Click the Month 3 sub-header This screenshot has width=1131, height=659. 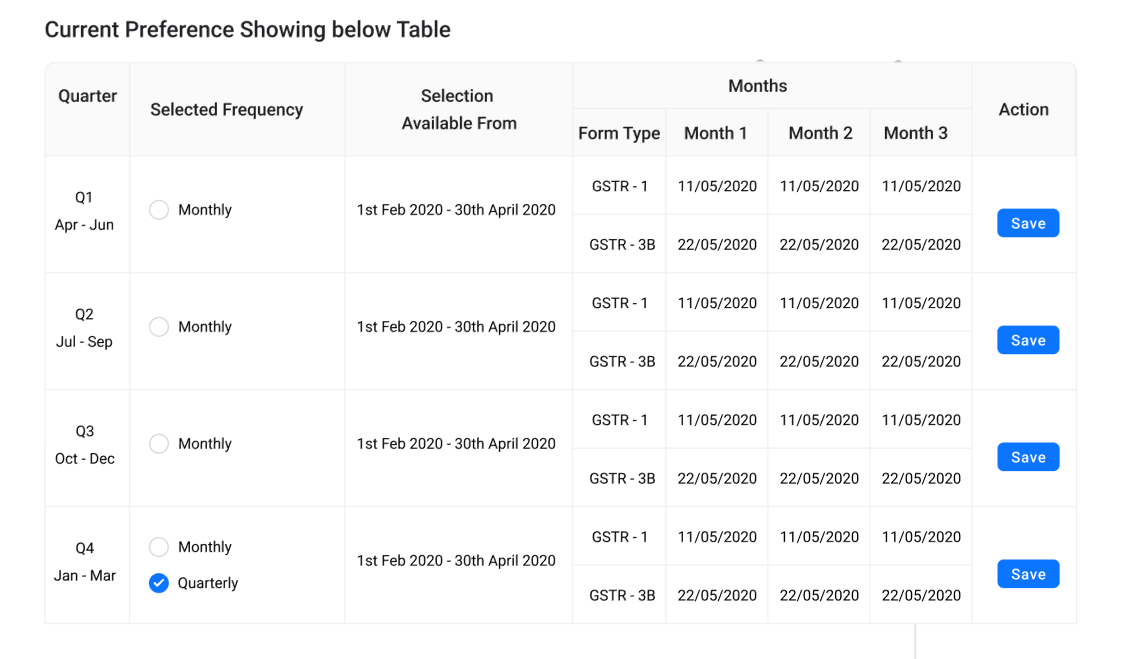tap(915, 133)
